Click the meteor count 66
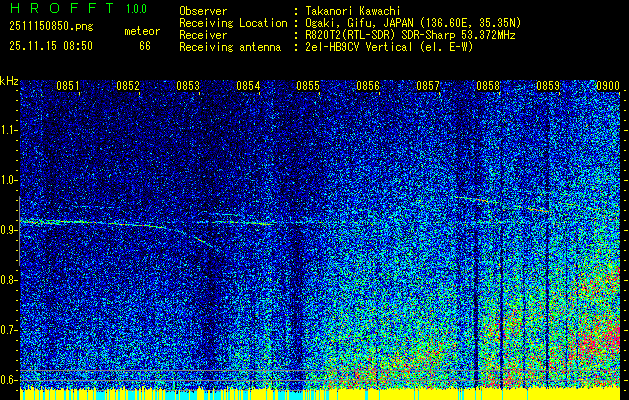 [x=145, y=46]
